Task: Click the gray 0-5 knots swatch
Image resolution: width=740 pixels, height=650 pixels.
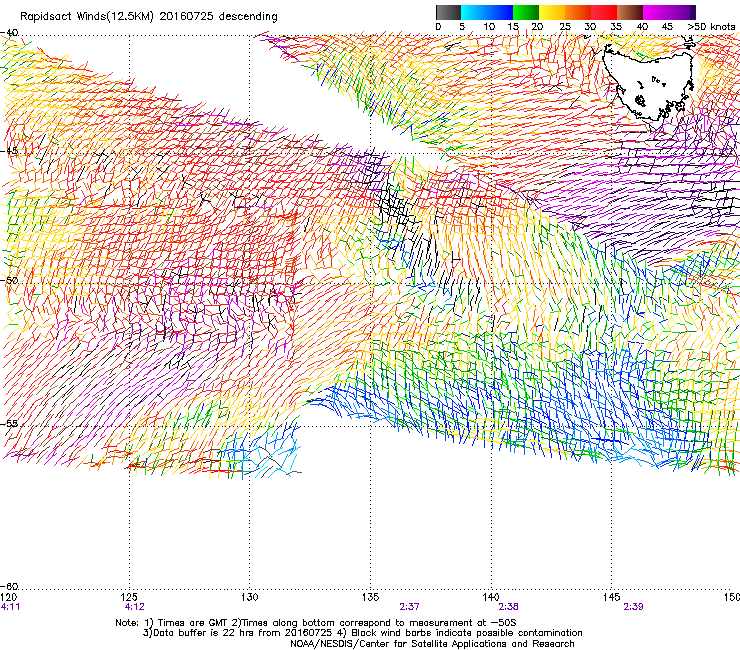Action: 448,12
